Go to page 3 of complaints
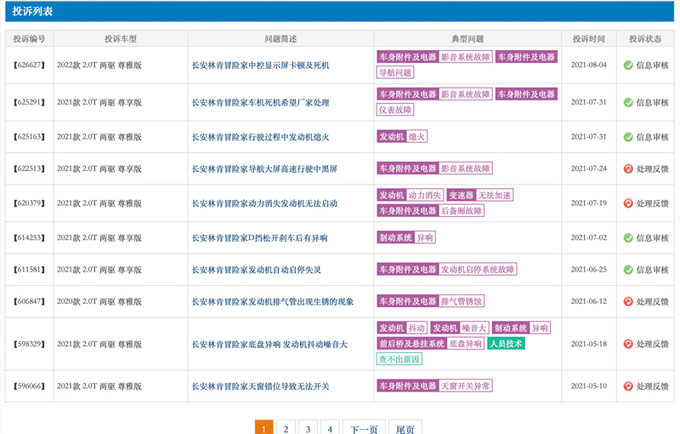This screenshot has width=680, height=434. 308,428
